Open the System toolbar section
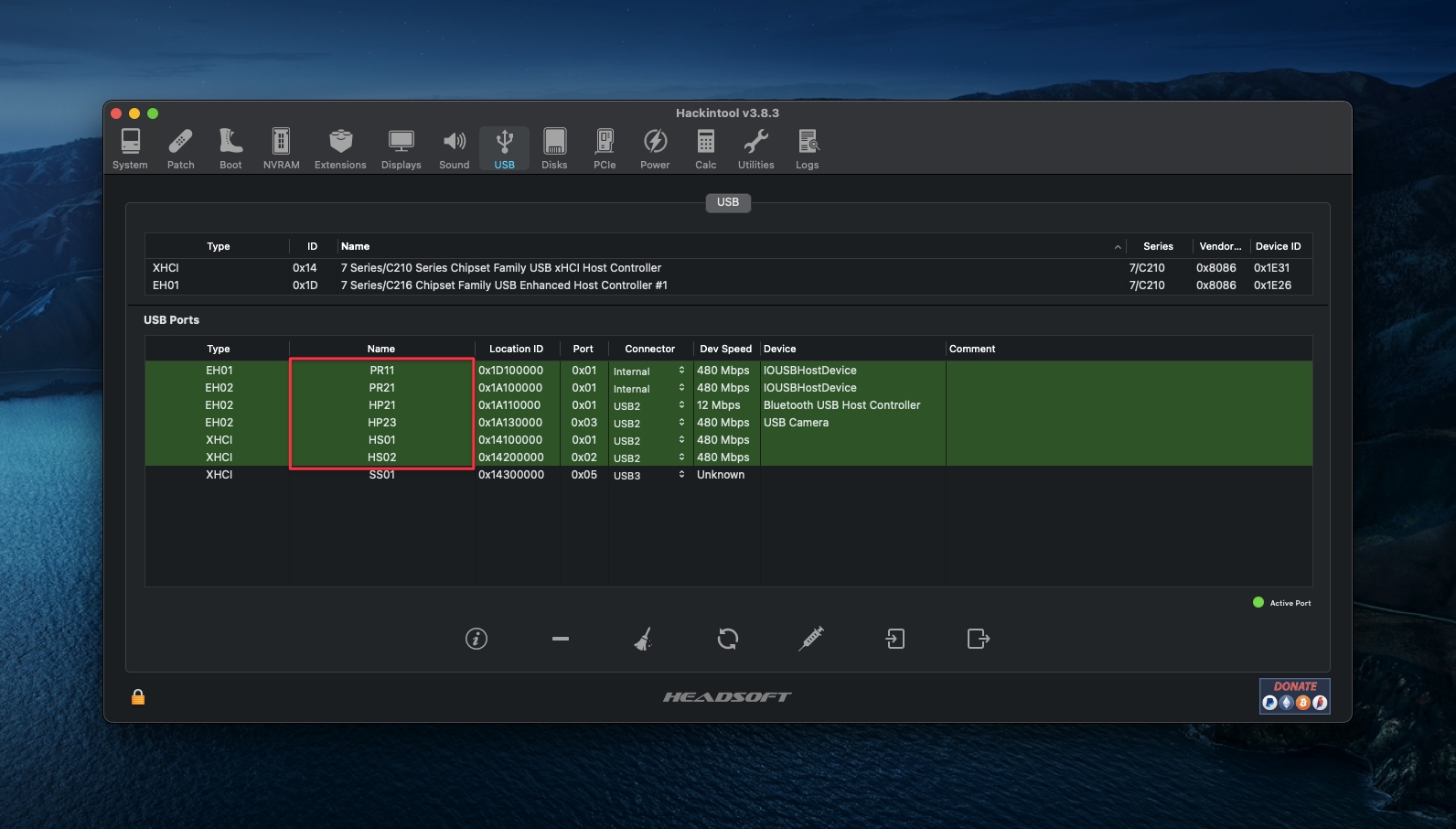 click(x=130, y=149)
